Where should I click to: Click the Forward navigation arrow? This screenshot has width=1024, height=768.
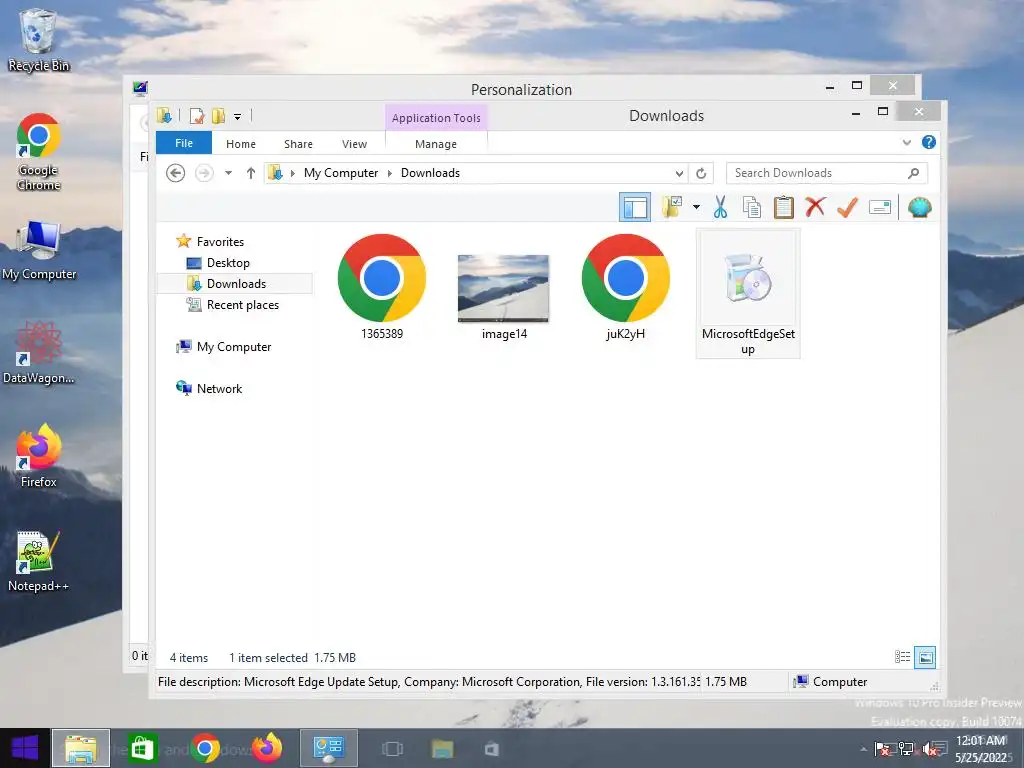[204, 173]
